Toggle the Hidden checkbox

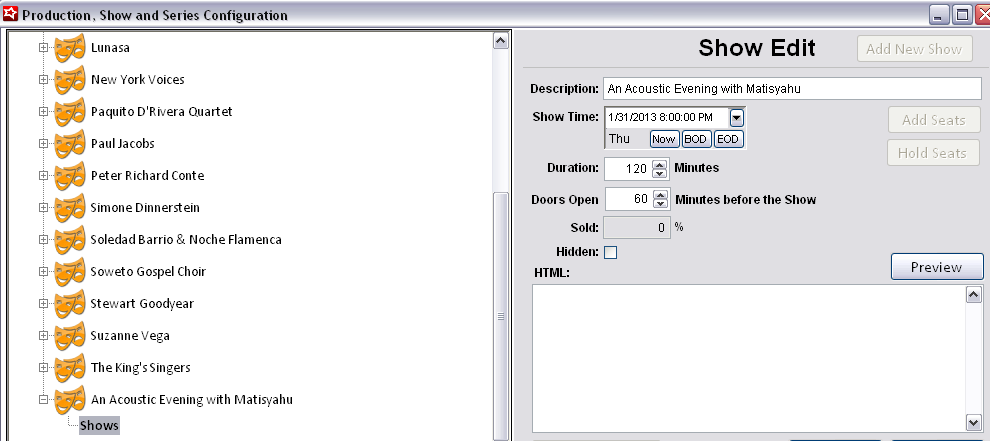coord(611,252)
